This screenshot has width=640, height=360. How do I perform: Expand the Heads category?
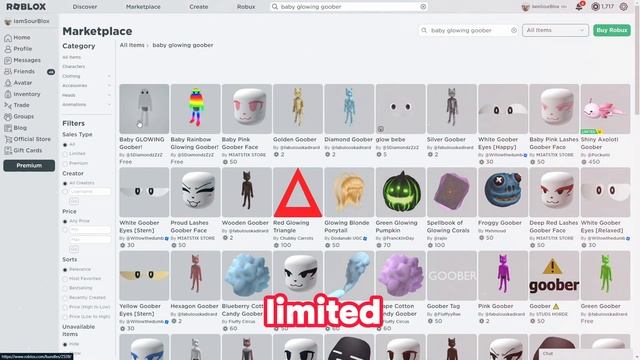(x=109, y=96)
